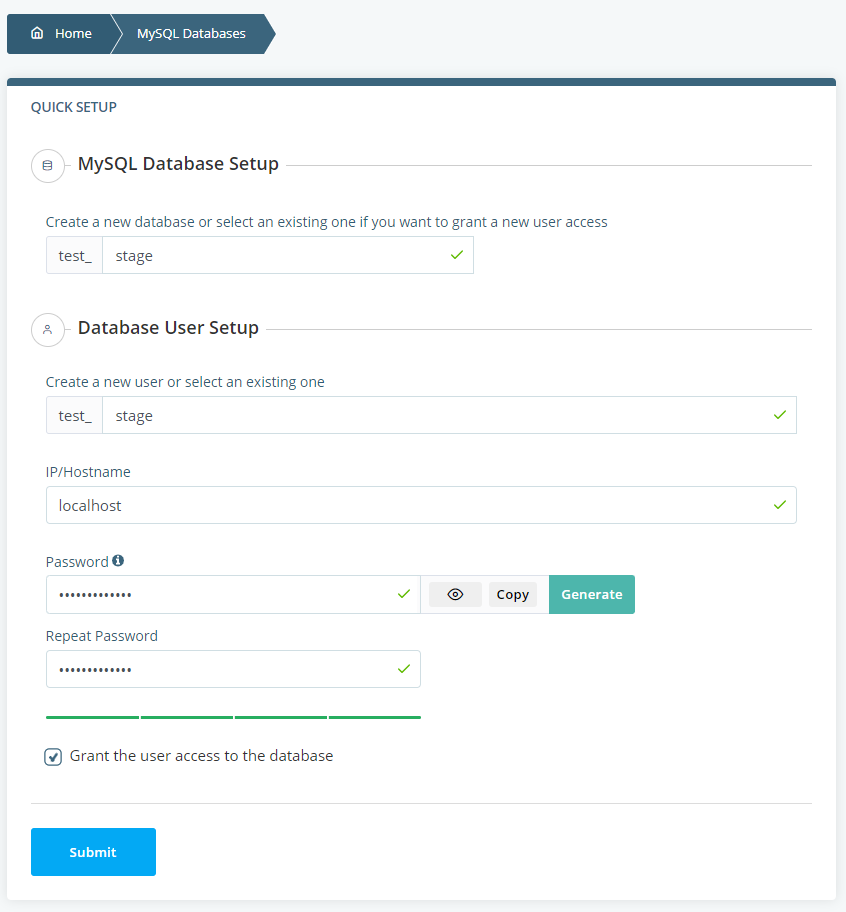
Task: Open the MySQL Databases breadcrumb item
Action: [x=190, y=33]
